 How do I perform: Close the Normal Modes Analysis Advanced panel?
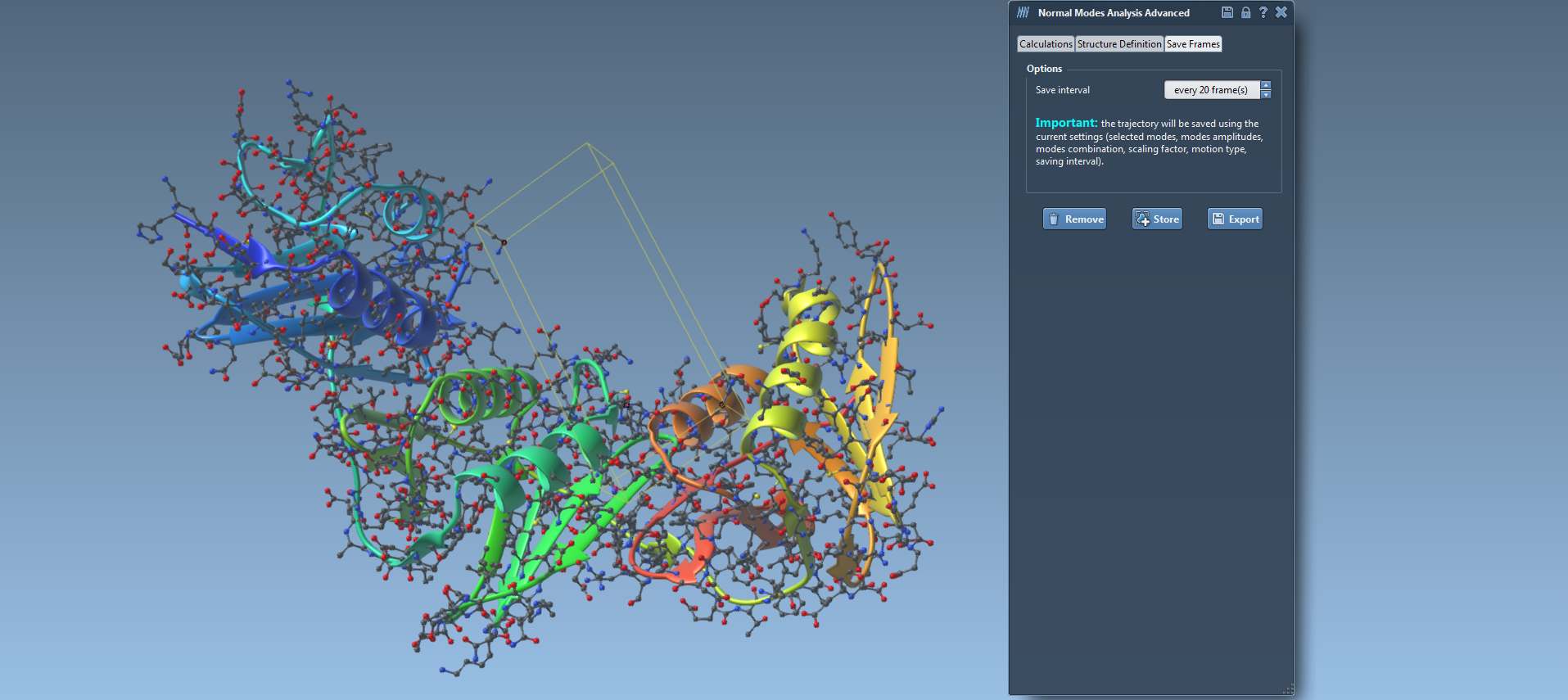point(1281,12)
